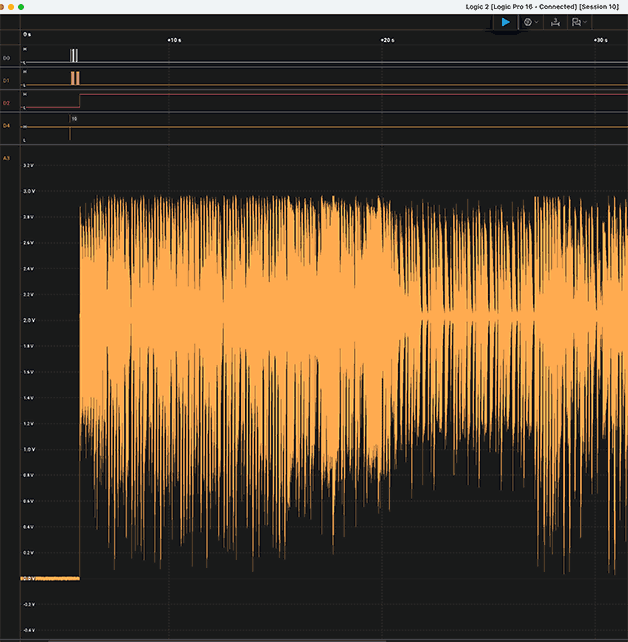This screenshot has height=642, width=628.
Task: Open the annotations/notes toolbar icon
Action: click(x=576, y=22)
